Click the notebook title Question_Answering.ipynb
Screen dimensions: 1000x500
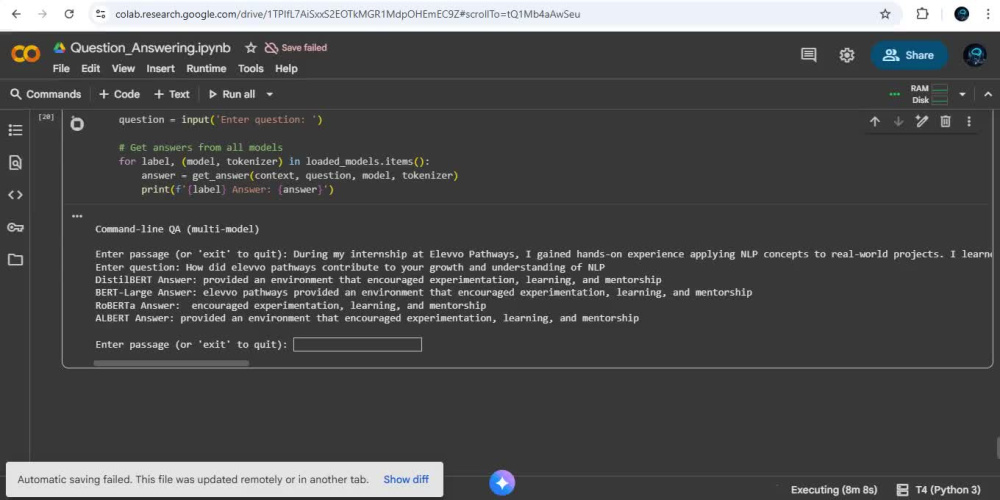pos(151,48)
